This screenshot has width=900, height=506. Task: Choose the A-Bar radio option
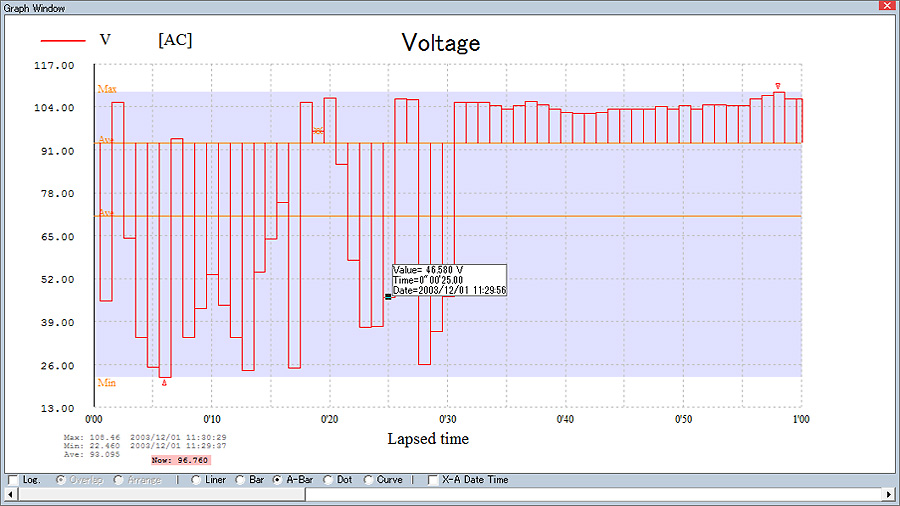(277, 480)
